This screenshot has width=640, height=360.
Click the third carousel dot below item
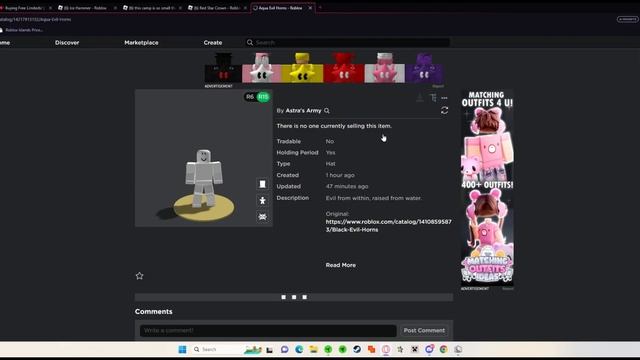(x=304, y=297)
